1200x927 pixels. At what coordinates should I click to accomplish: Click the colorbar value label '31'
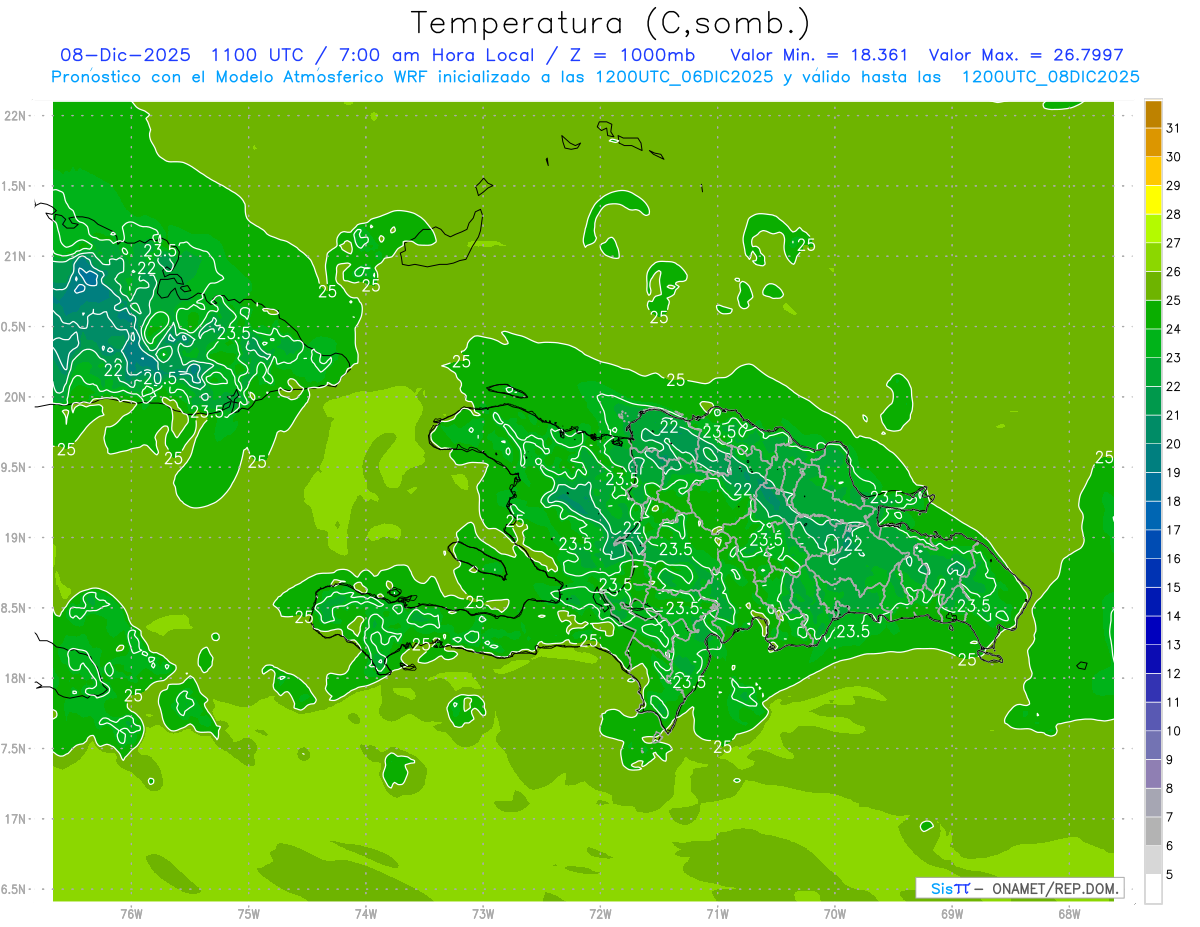[x=1174, y=128]
